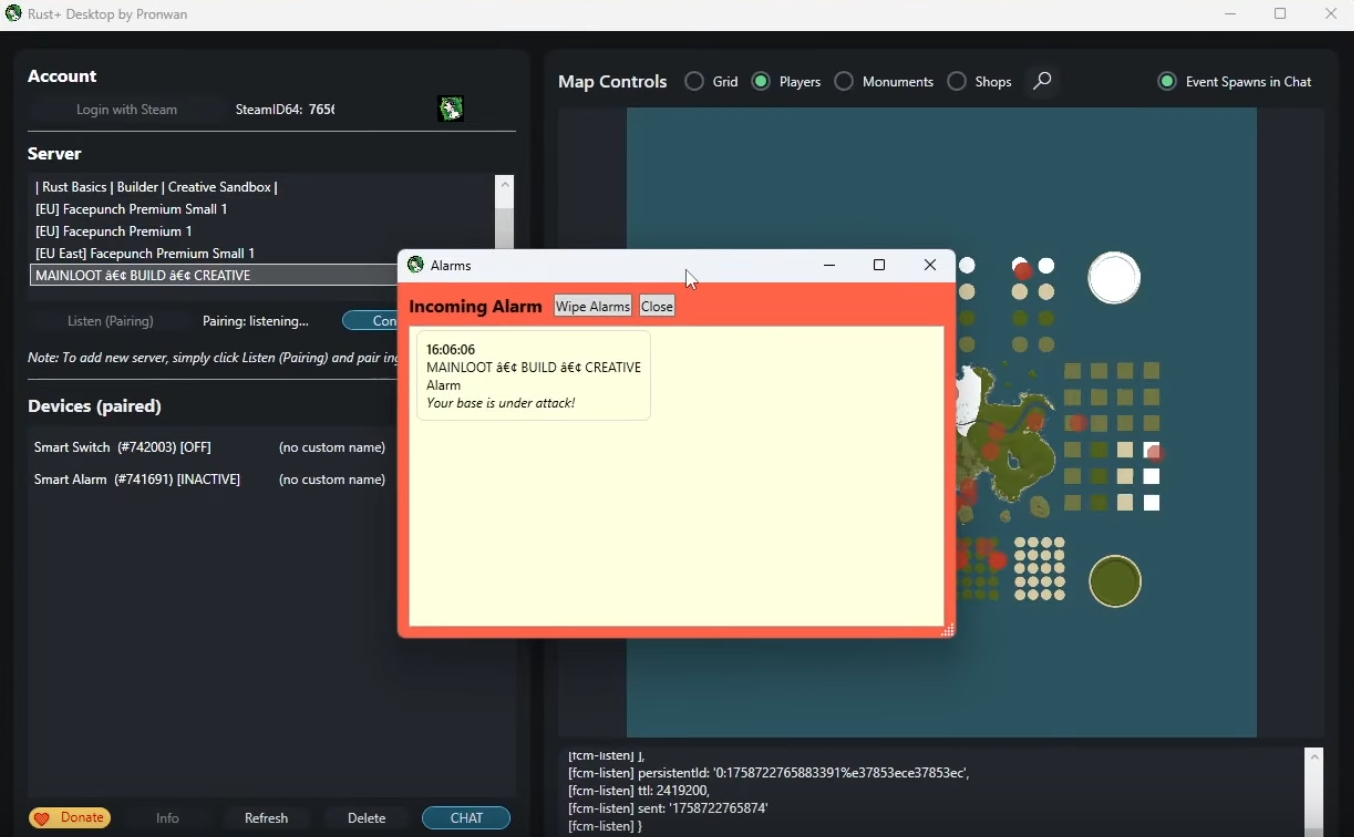Click Smart Alarm's custom name field

(332, 479)
